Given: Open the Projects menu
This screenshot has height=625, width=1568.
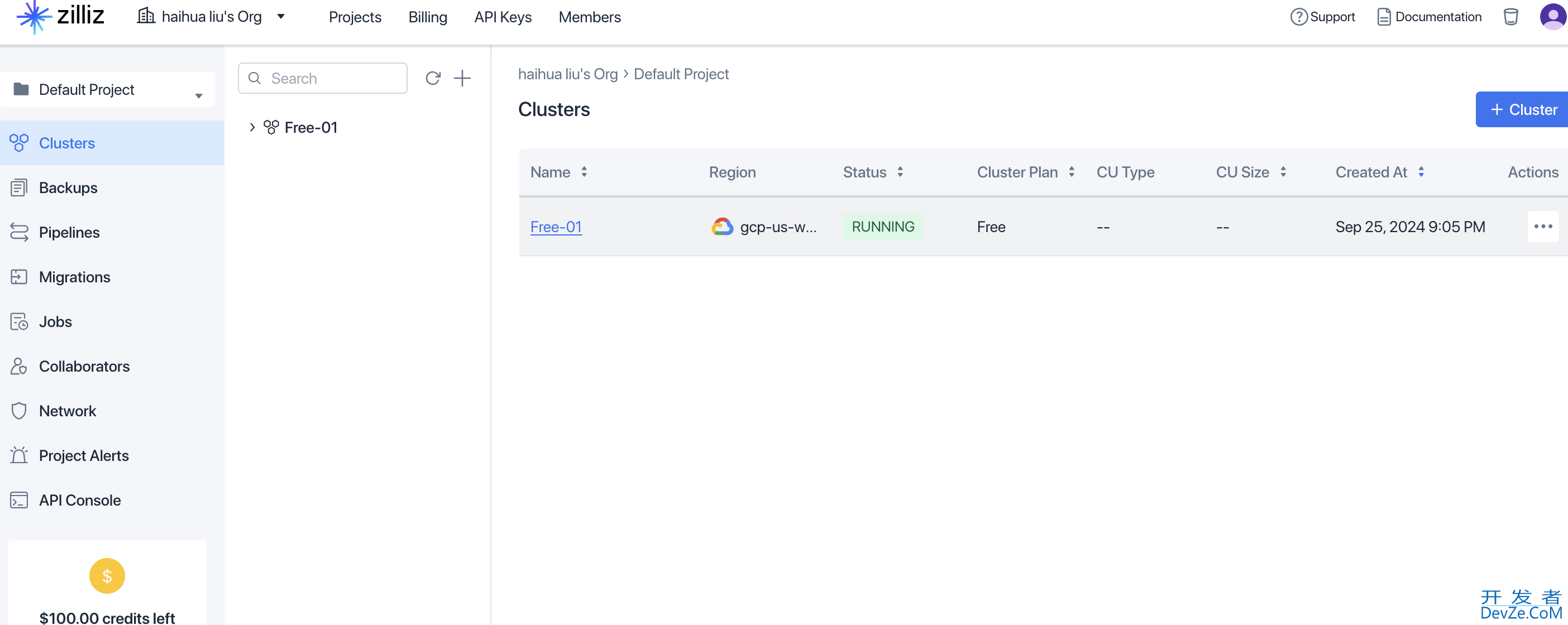Looking at the screenshot, I should pyautogui.click(x=355, y=17).
